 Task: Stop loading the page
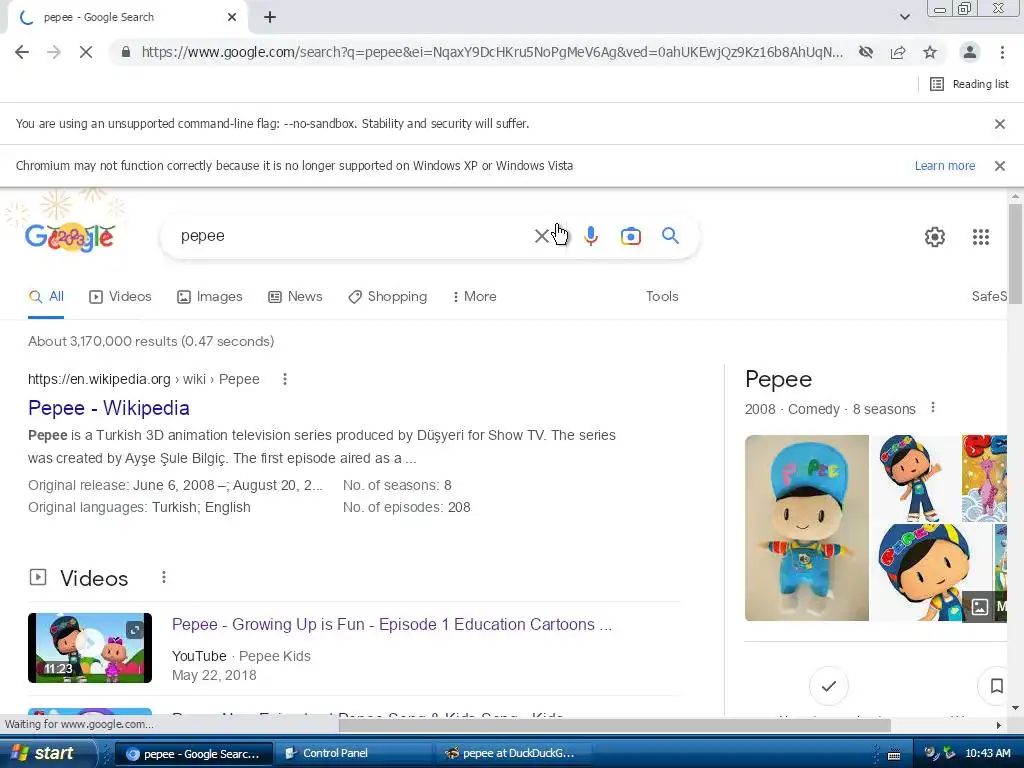(86, 52)
